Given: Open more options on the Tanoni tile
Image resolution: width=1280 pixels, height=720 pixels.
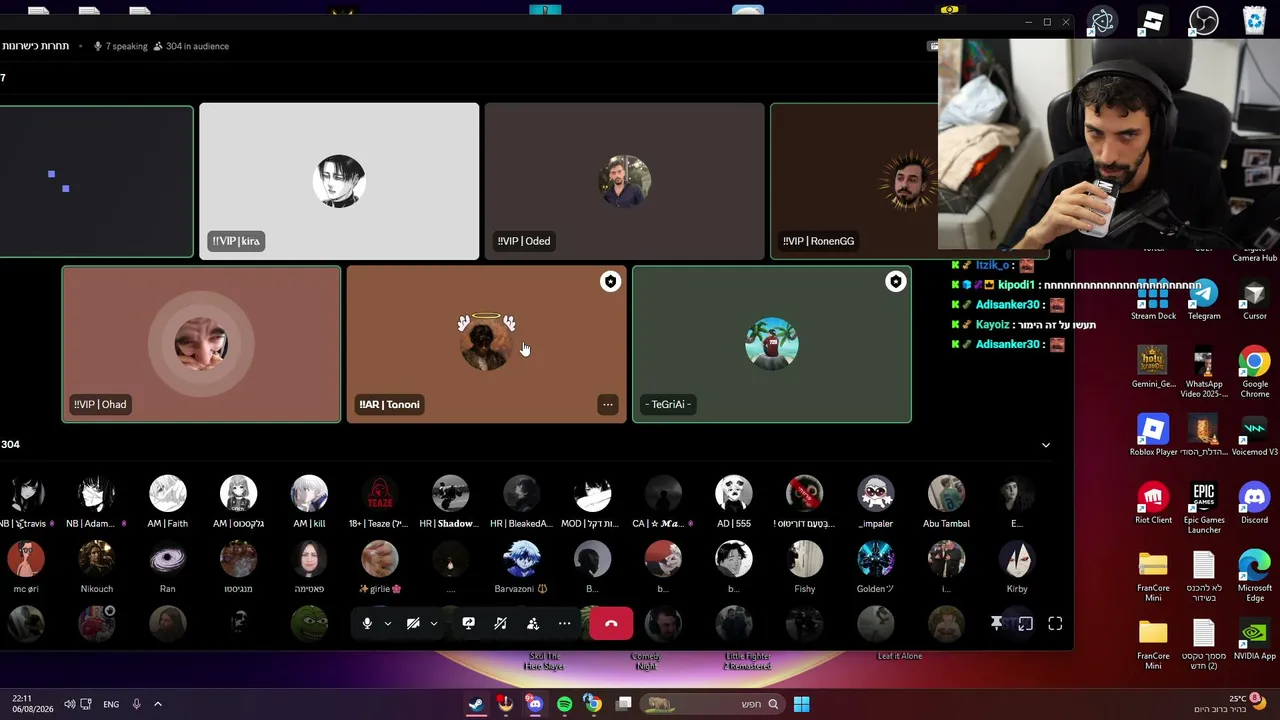Looking at the screenshot, I should point(608,405).
